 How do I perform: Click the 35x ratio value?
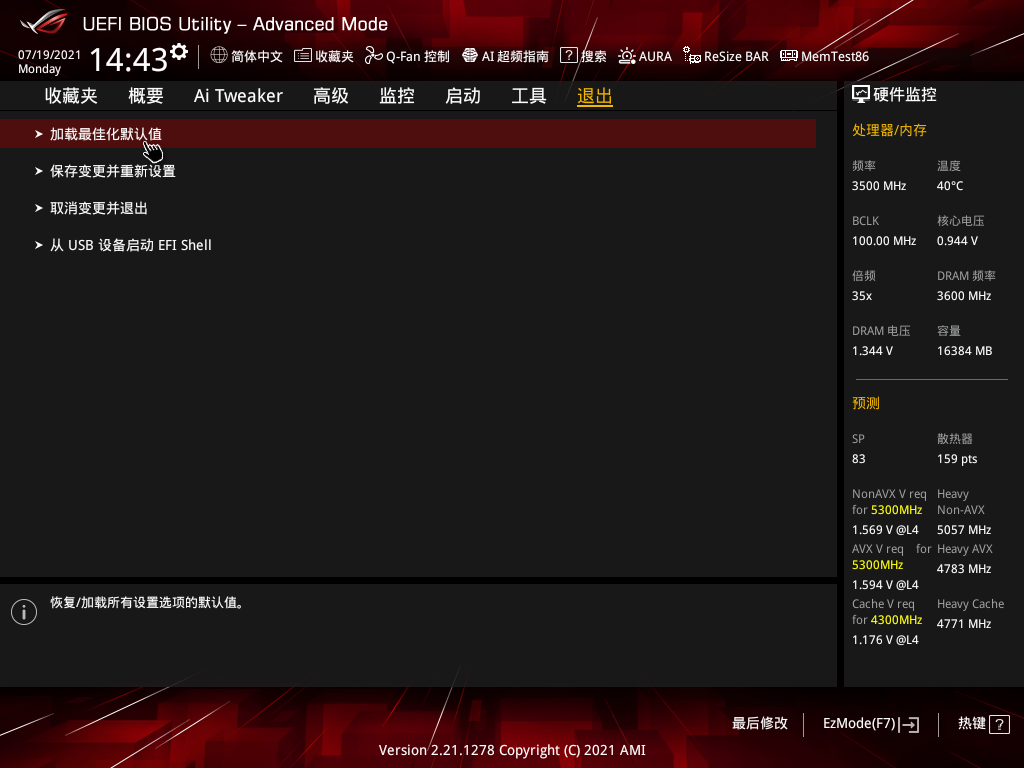pos(862,296)
